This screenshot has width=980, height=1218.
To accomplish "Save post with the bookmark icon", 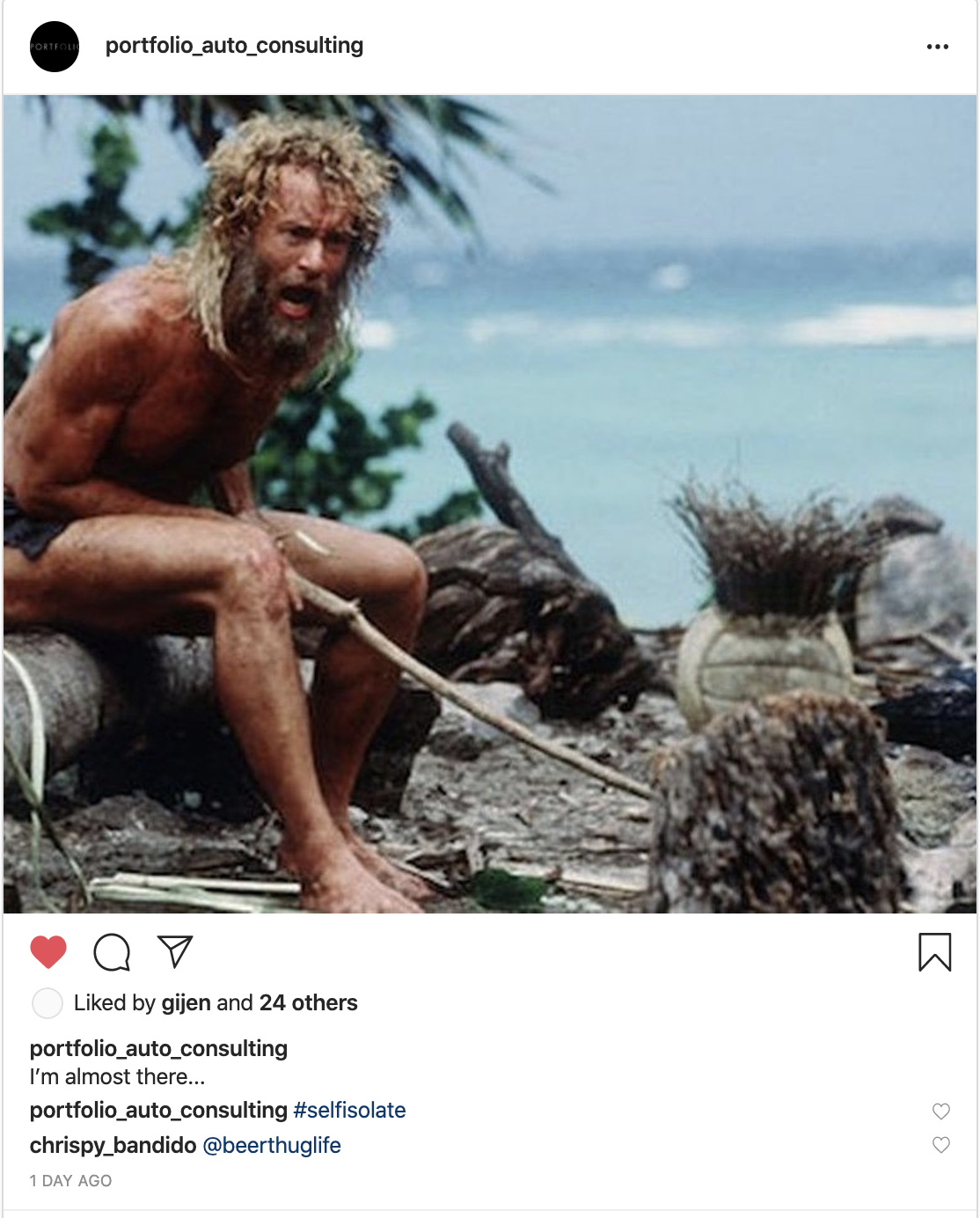I will point(935,952).
